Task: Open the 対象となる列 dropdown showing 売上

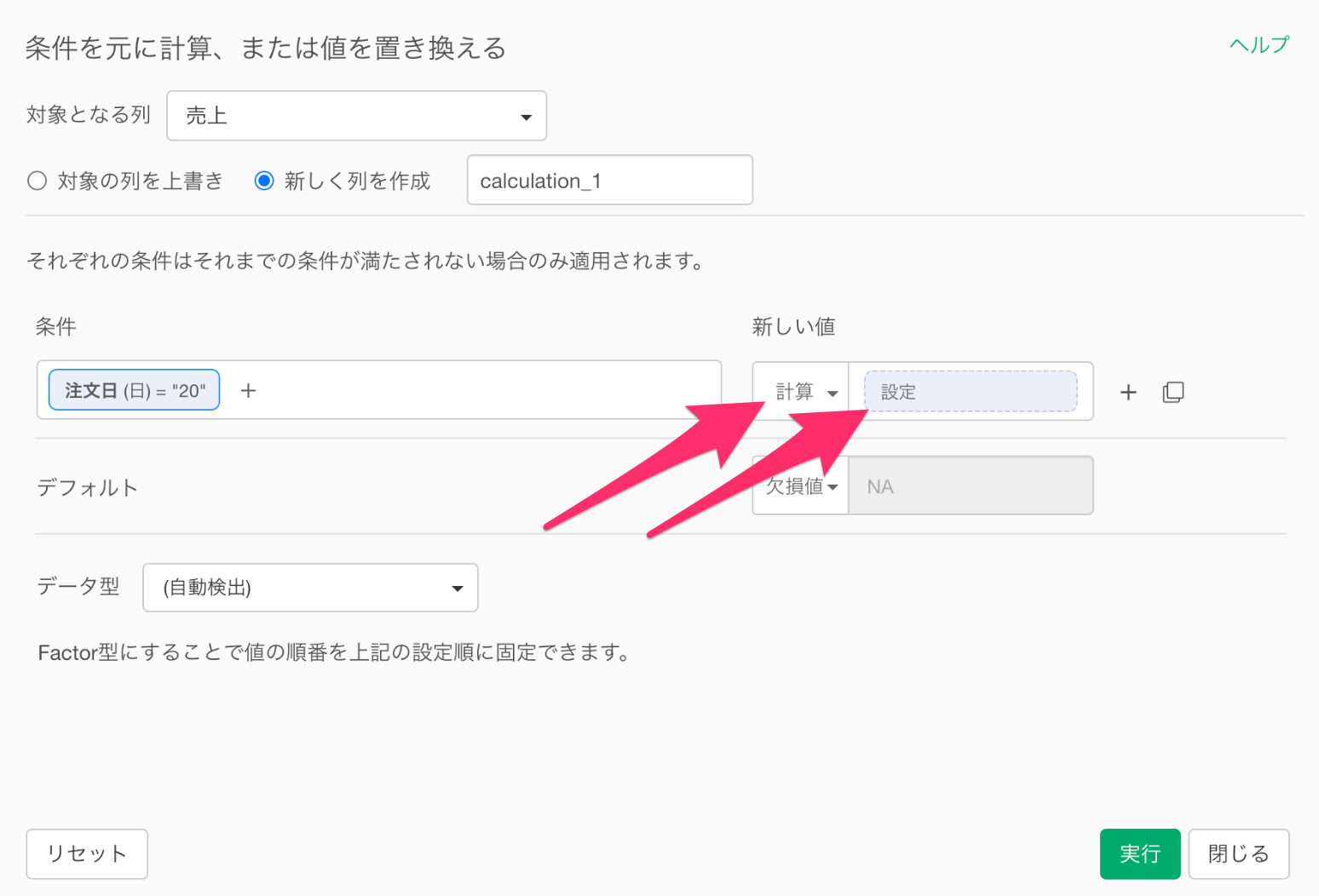Action: click(x=356, y=116)
